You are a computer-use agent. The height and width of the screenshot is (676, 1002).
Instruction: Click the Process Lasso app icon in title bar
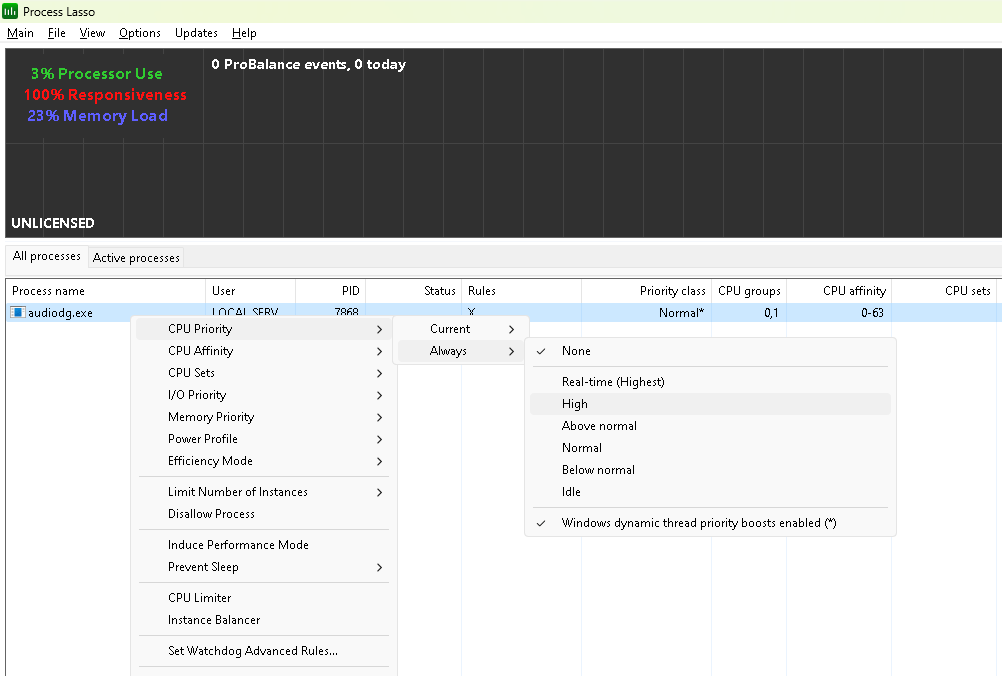pyautogui.click(x=10, y=11)
